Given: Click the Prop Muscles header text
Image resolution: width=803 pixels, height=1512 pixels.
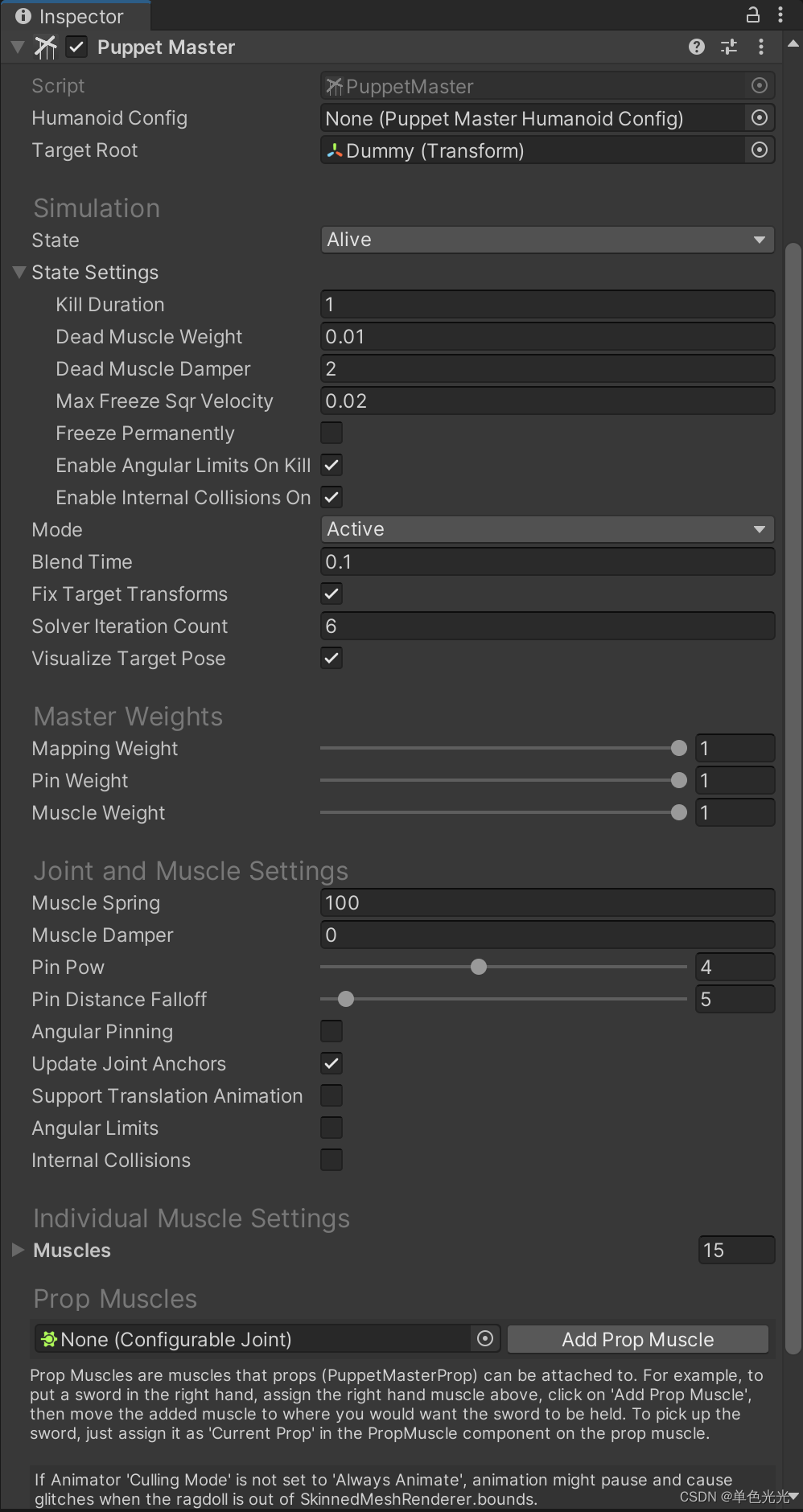Looking at the screenshot, I should [115, 1299].
